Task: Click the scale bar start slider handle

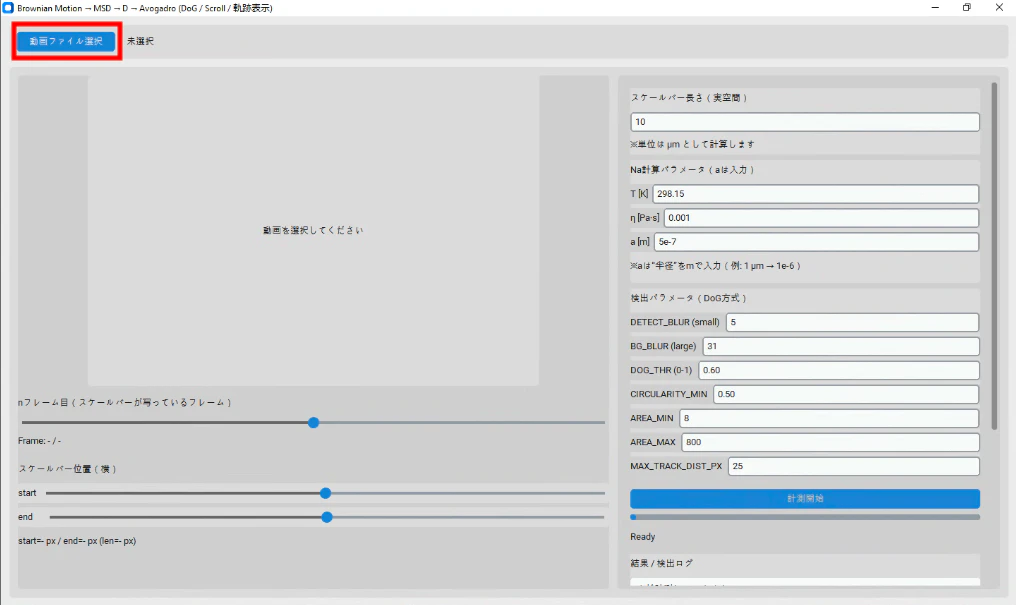Action: click(x=326, y=493)
